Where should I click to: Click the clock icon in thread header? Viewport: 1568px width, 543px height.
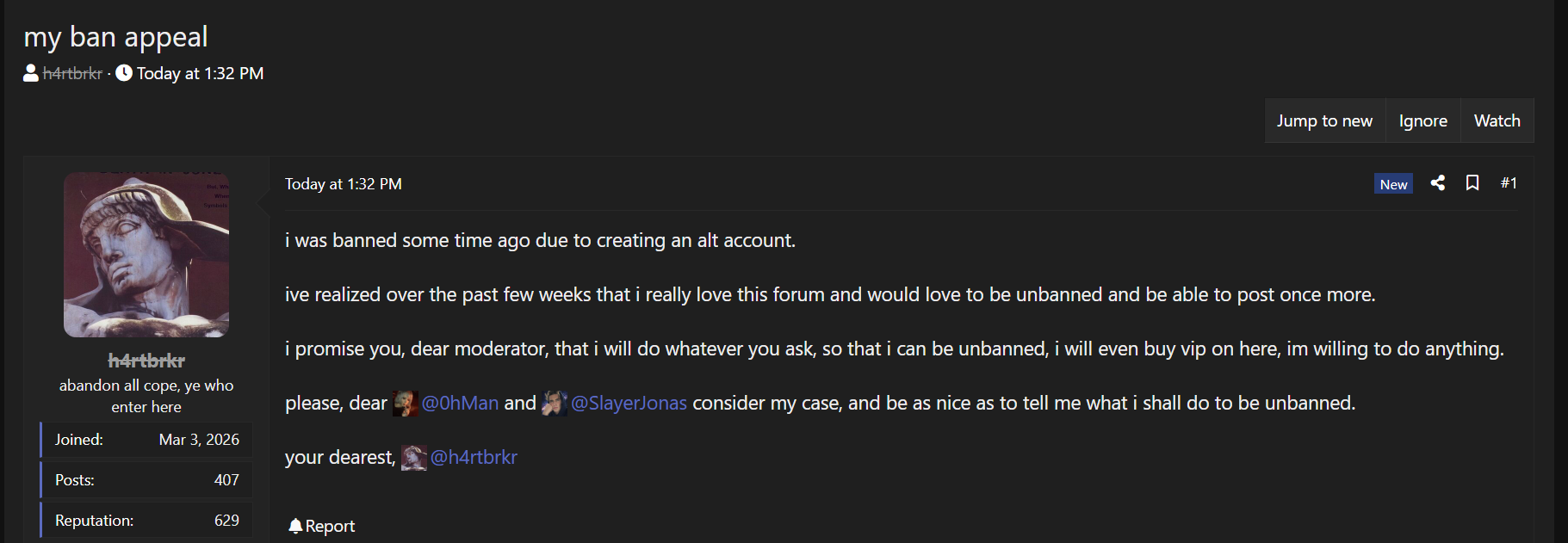pyautogui.click(x=124, y=73)
